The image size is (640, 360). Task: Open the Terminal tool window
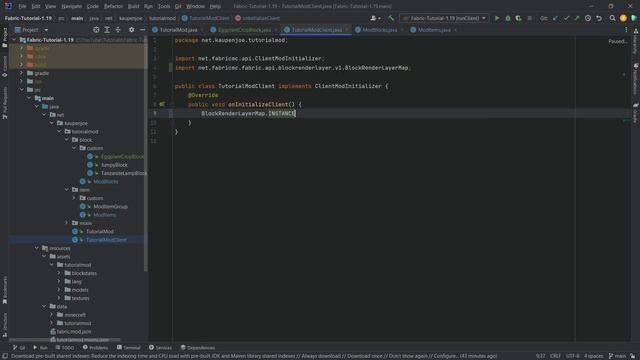click(x=129, y=348)
